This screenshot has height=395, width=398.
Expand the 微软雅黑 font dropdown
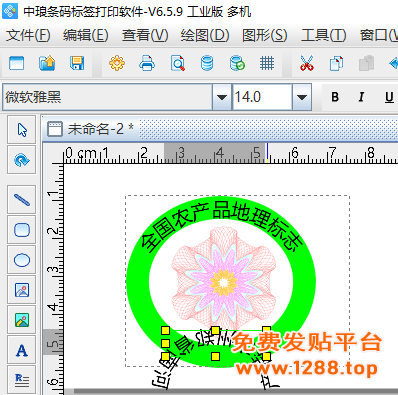pos(222,97)
